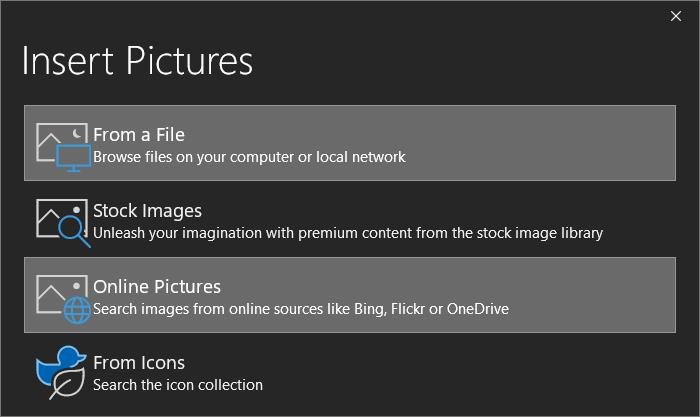Click 'Browse files on your computer or local network'
The image size is (700, 417).
249,157
